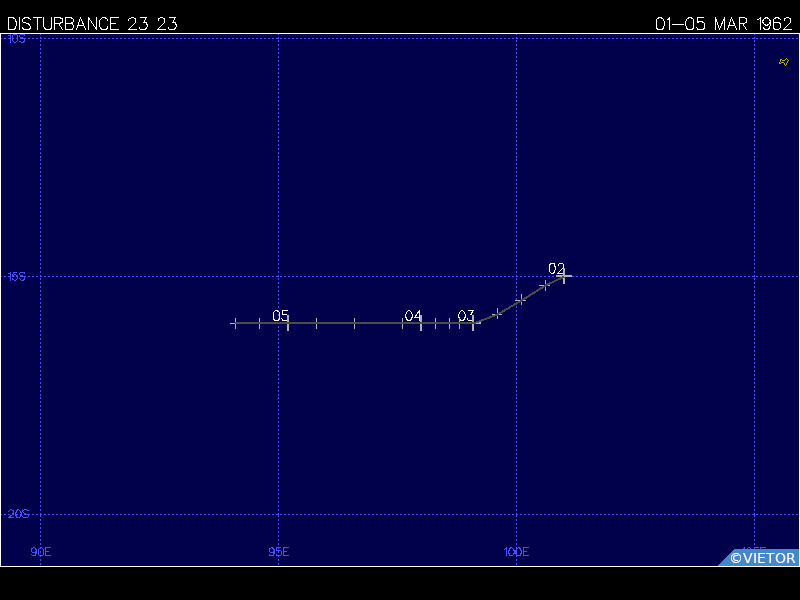Click the track start cross at day 02
This screenshot has height=600, width=800.
[564, 276]
